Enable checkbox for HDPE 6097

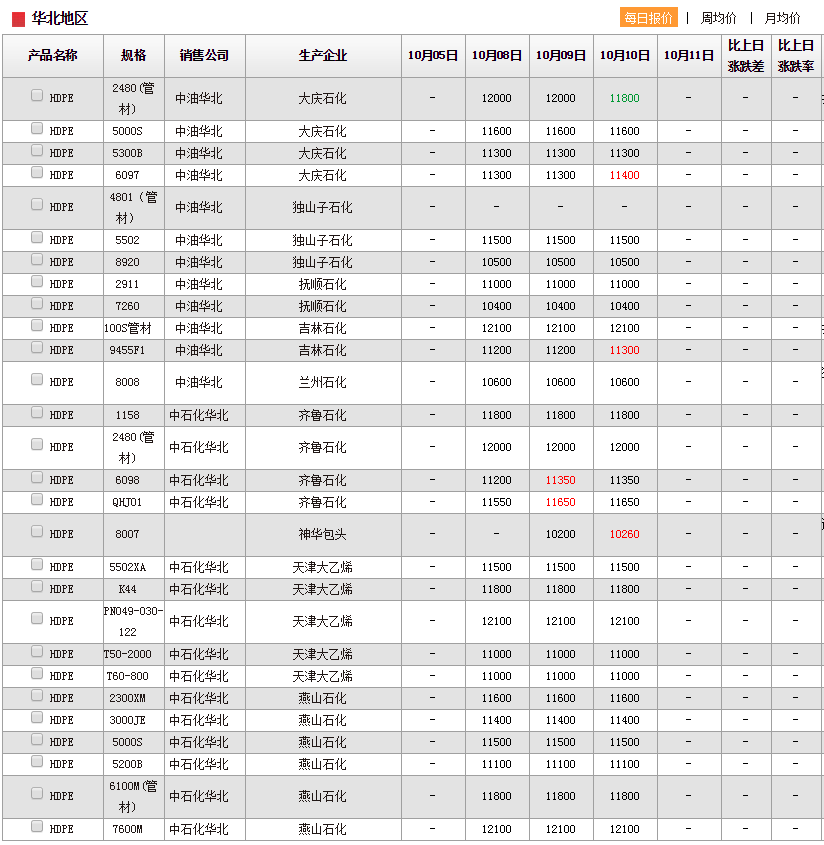coord(37,172)
